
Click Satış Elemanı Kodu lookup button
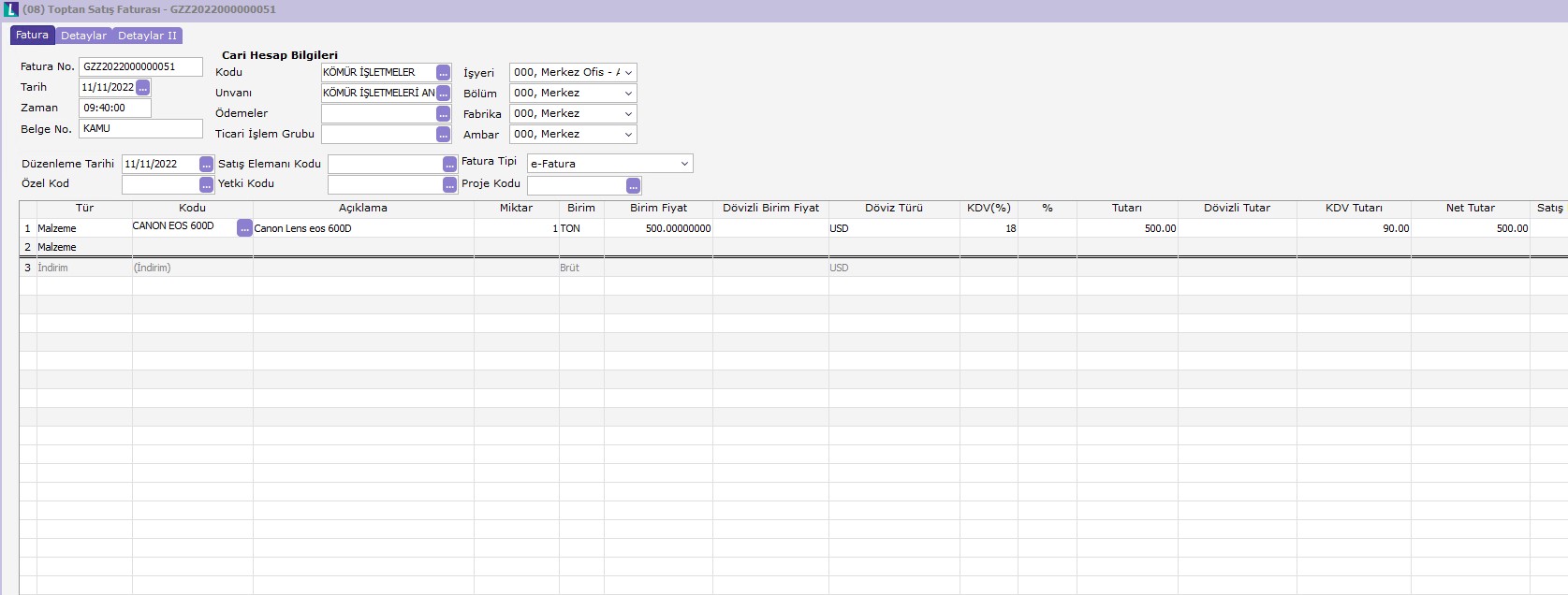pyautogui.click(x=449, y=165)
